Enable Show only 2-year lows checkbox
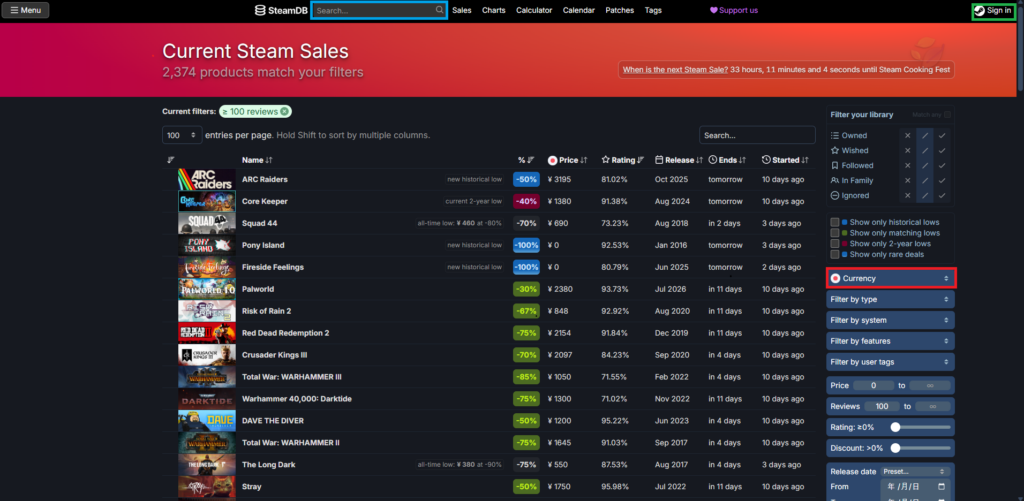 [x=835, y=244]
